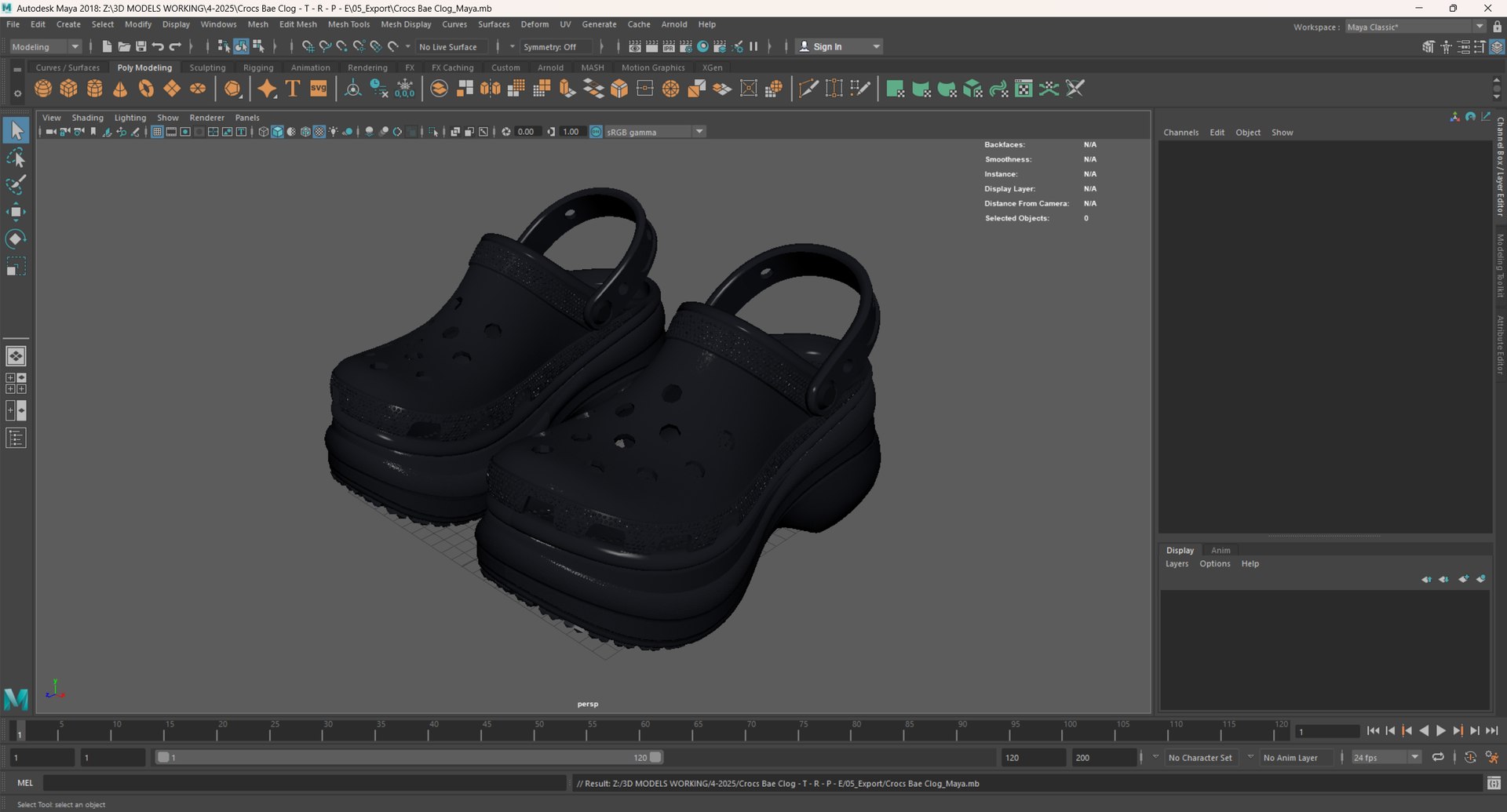
Task: Open the Script Editor icon
Action: click(x=1494, y=783)
